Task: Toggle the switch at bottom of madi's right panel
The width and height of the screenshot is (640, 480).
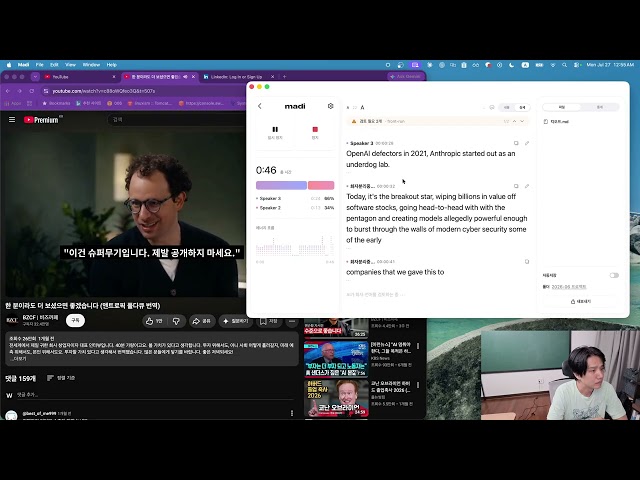Action: [614, 276]
